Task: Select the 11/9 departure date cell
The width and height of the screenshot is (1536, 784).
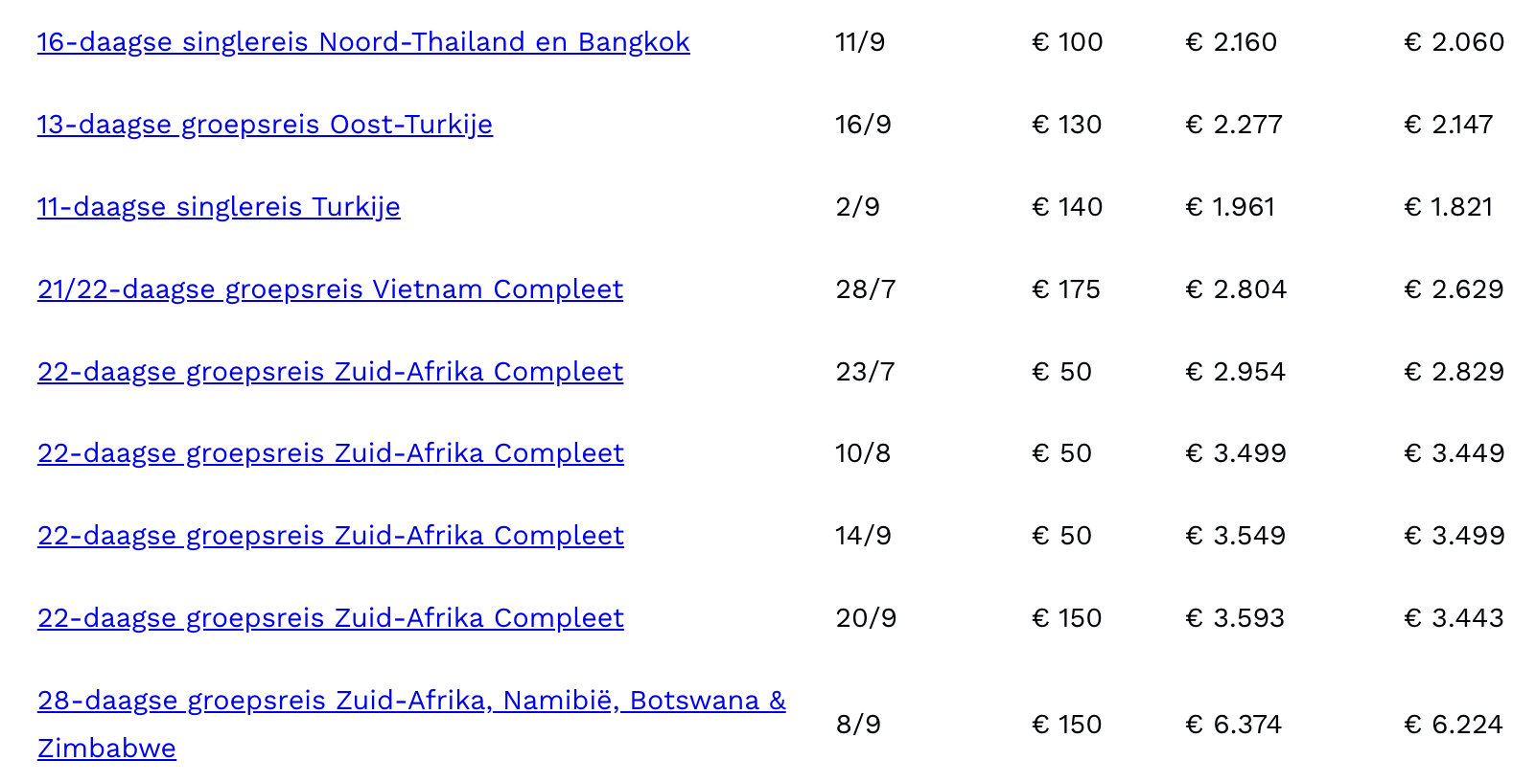Action: pyautogui.click(x=860, y=42)
